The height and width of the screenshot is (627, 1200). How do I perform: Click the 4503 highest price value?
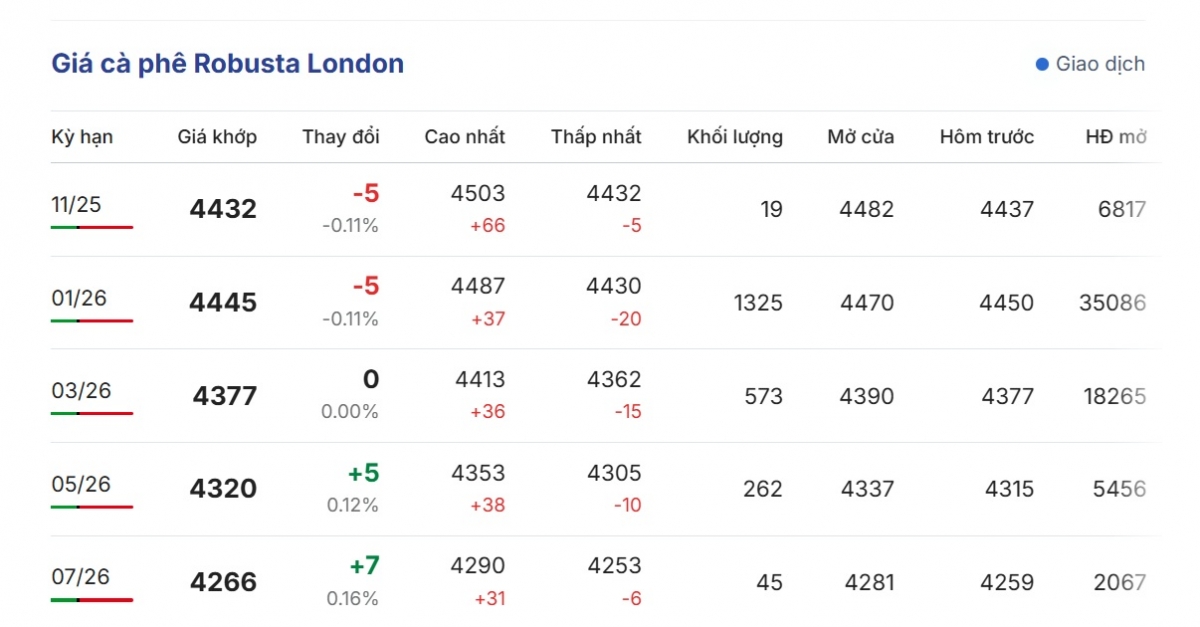478,194
